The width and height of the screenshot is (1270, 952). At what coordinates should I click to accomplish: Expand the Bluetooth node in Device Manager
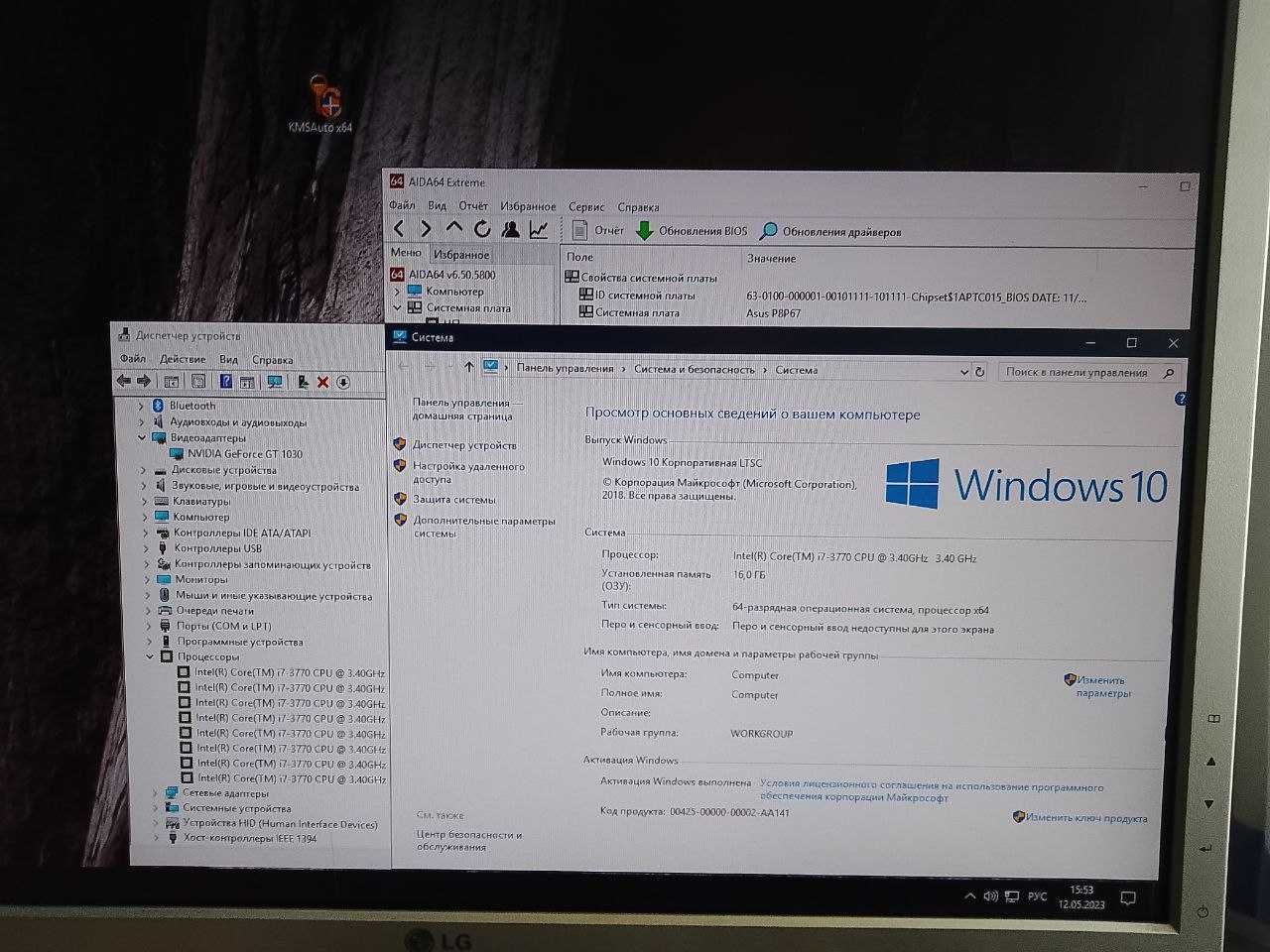pos(141,405)
